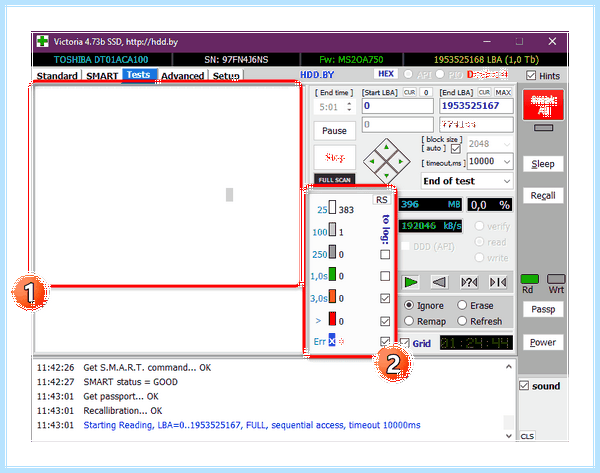600x473 pixels.
Task: Switch to the Standard tab
Action: (x=57, y=76)
